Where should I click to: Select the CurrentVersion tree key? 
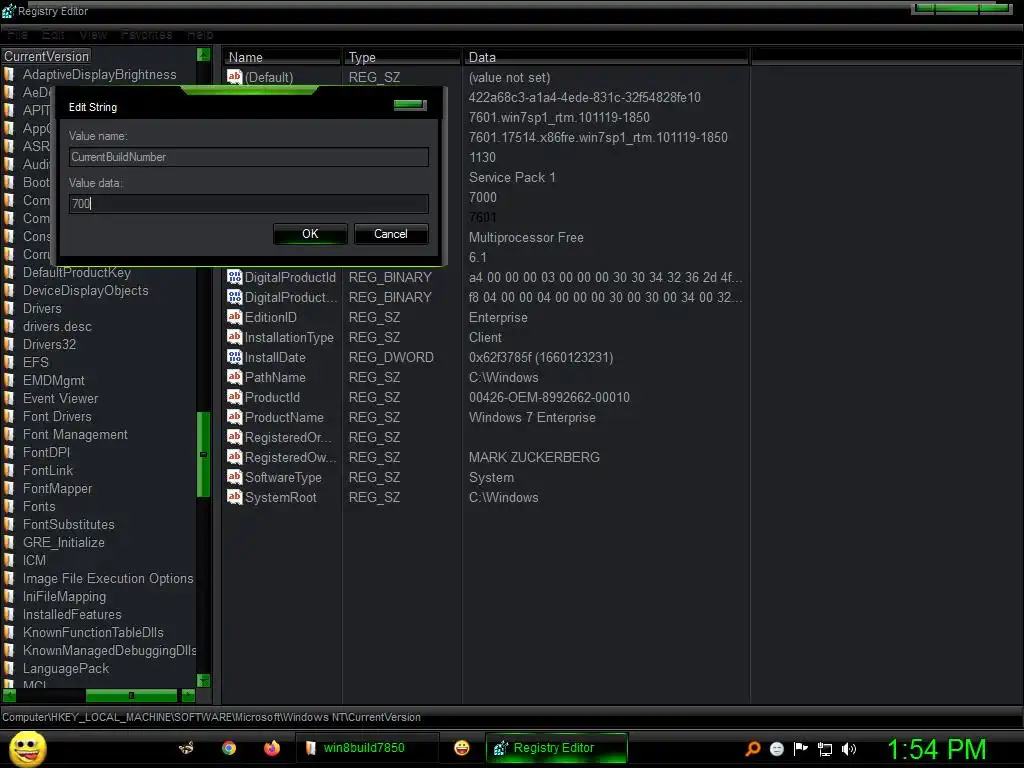[46, 56]
